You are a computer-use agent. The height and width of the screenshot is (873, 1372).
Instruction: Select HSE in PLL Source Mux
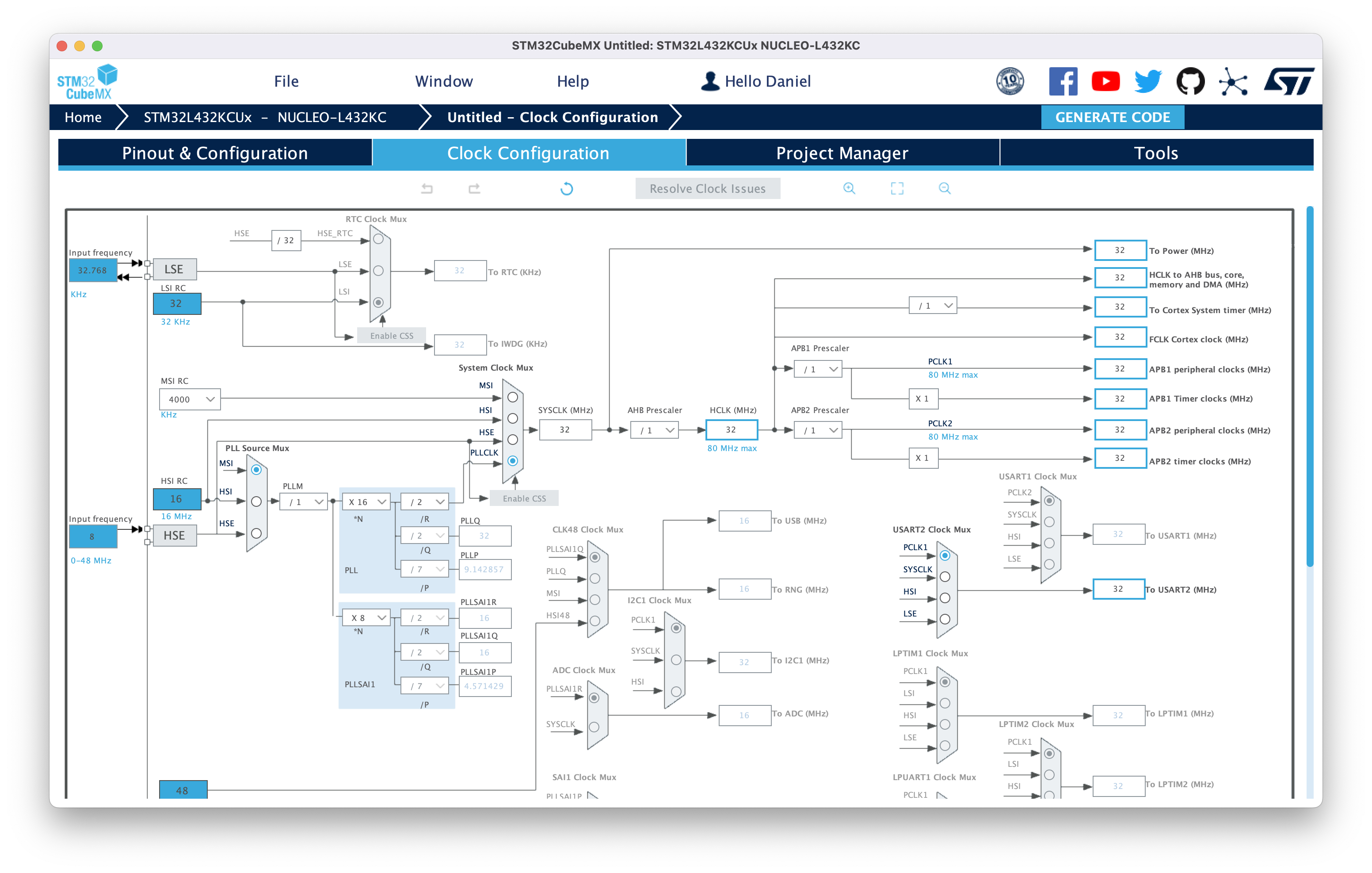coord(256,533)
